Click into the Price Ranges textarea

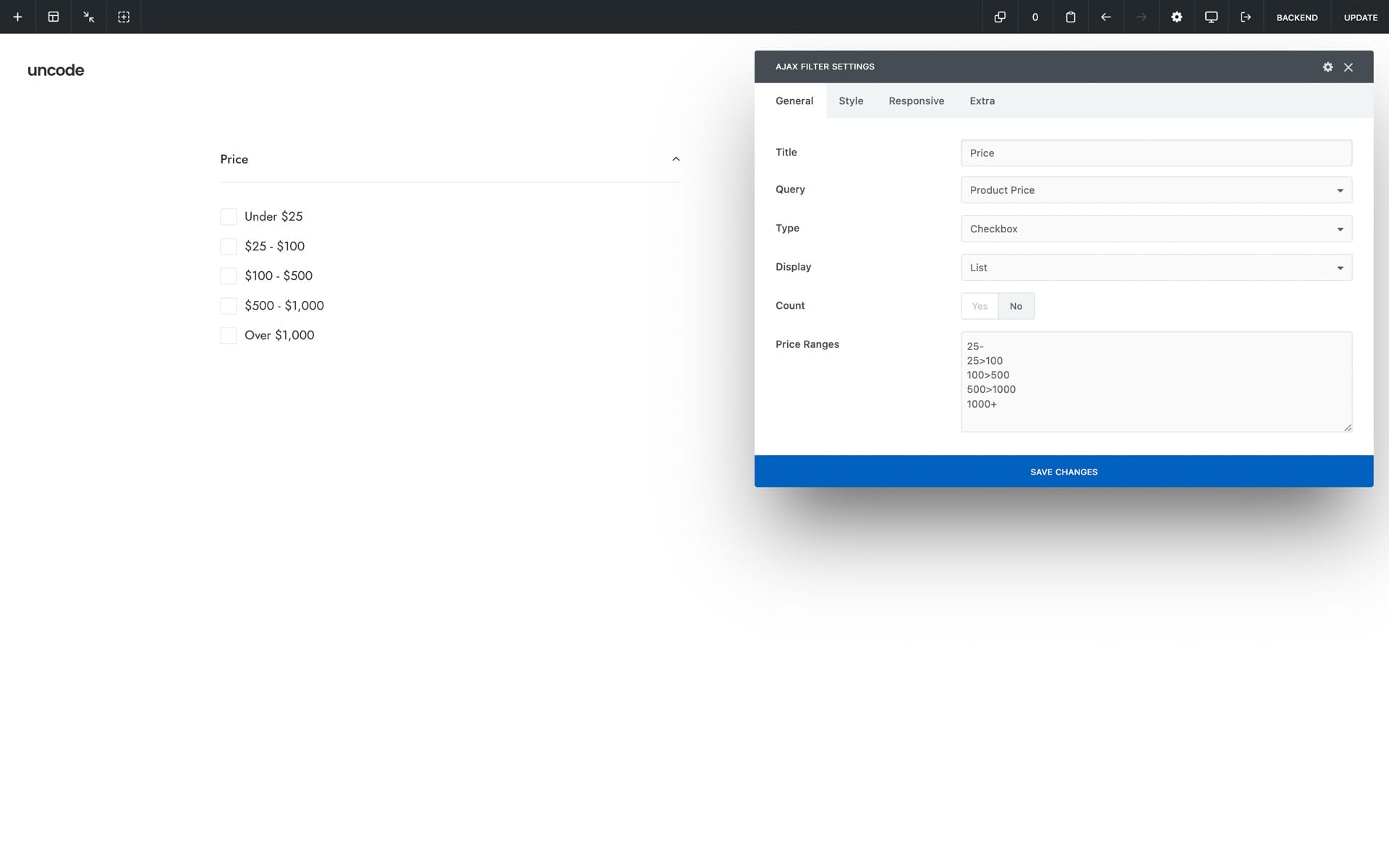pyautogui.click(x=1155, y=382)
